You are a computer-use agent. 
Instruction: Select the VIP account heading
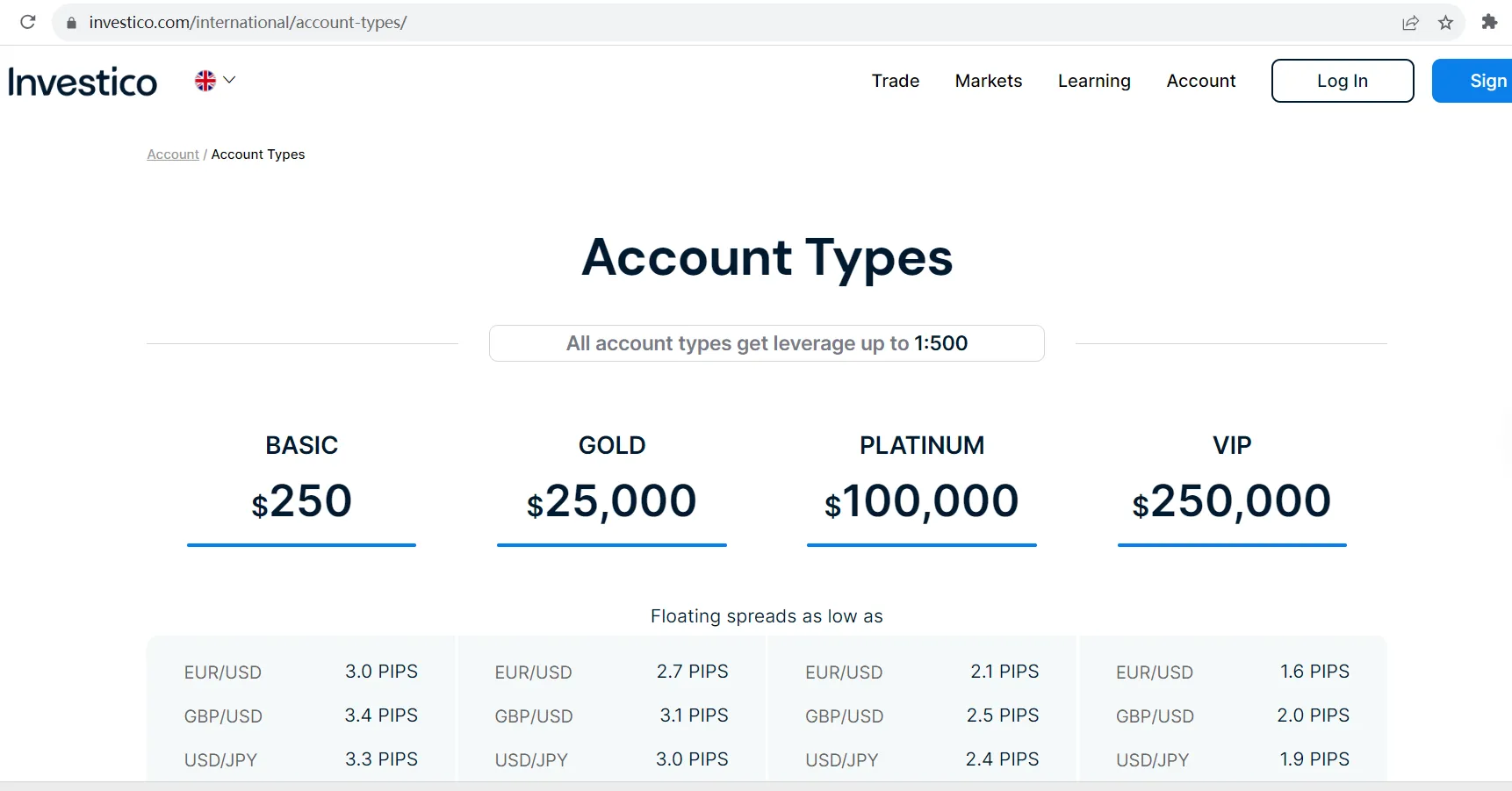(1232, 445)
